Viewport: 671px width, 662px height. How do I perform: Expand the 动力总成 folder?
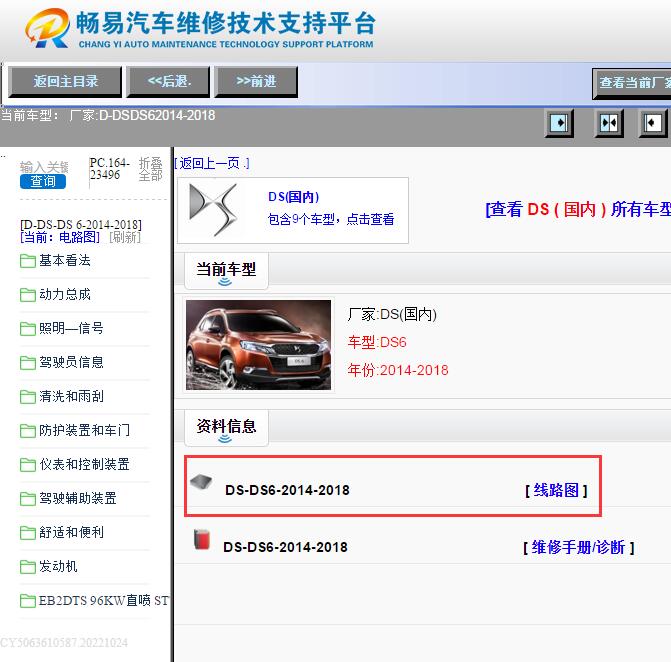(x=65, y=294)
